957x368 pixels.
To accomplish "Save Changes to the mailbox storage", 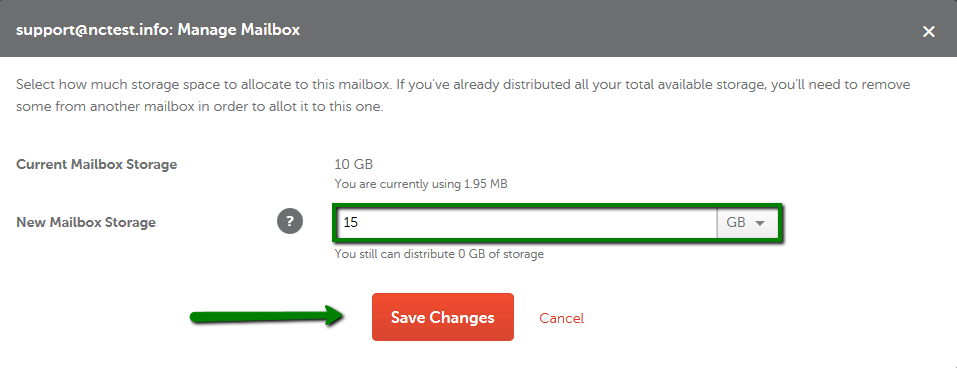I will coord(442,317).
